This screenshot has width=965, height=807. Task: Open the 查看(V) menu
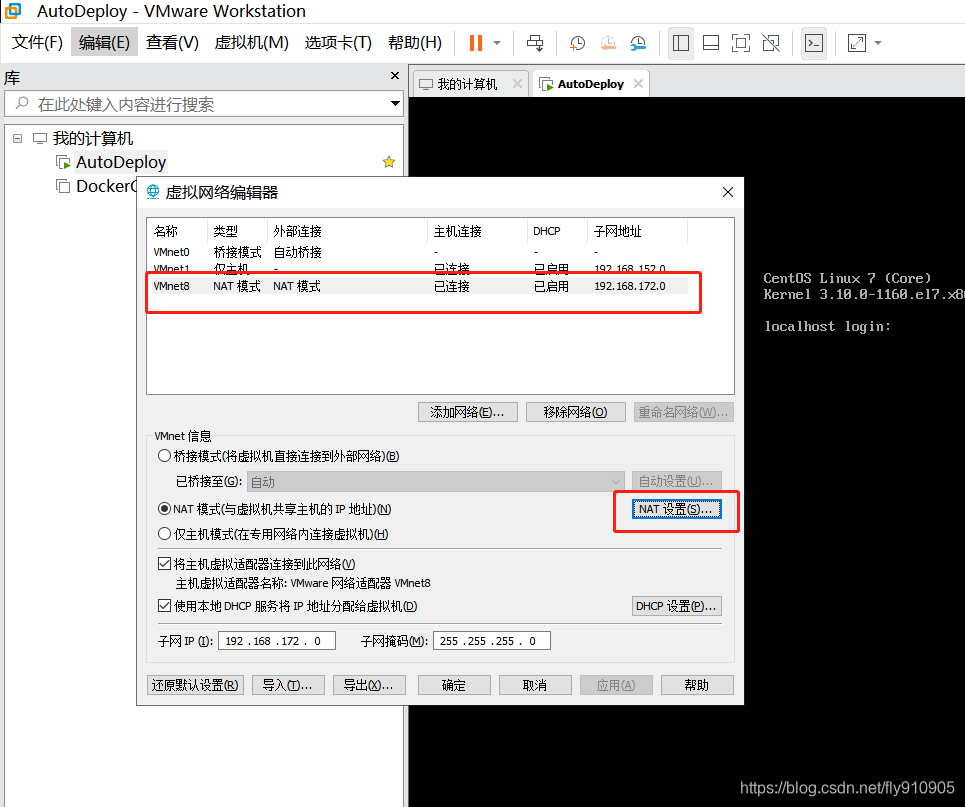pyautogui.click(x=172, y=42)
